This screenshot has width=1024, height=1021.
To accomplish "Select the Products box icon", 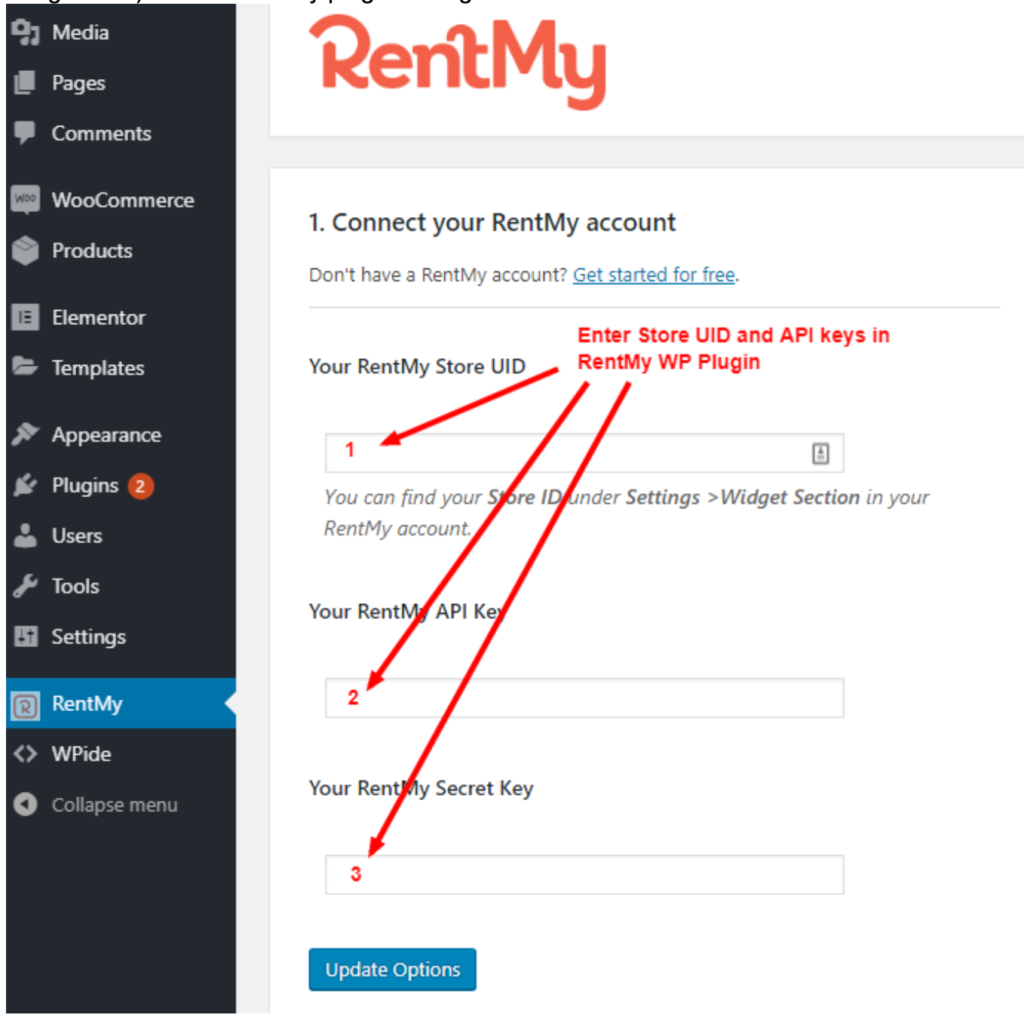I will [25, 250].
